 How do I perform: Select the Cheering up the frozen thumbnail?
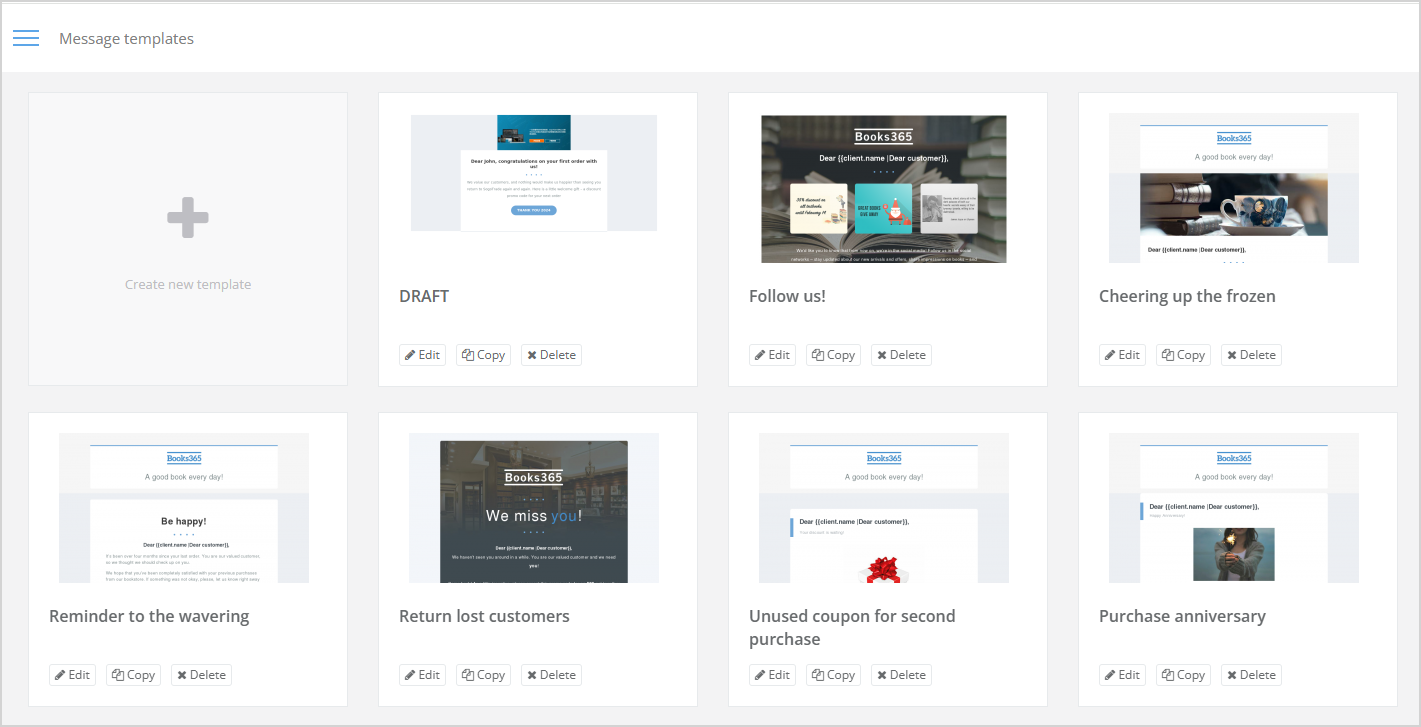(1234, 189)
